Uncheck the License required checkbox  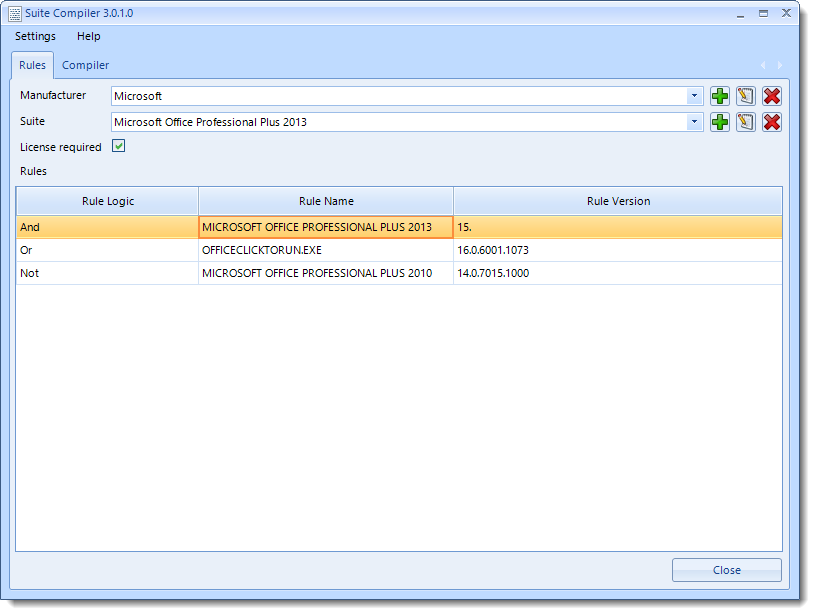(119, 146)
